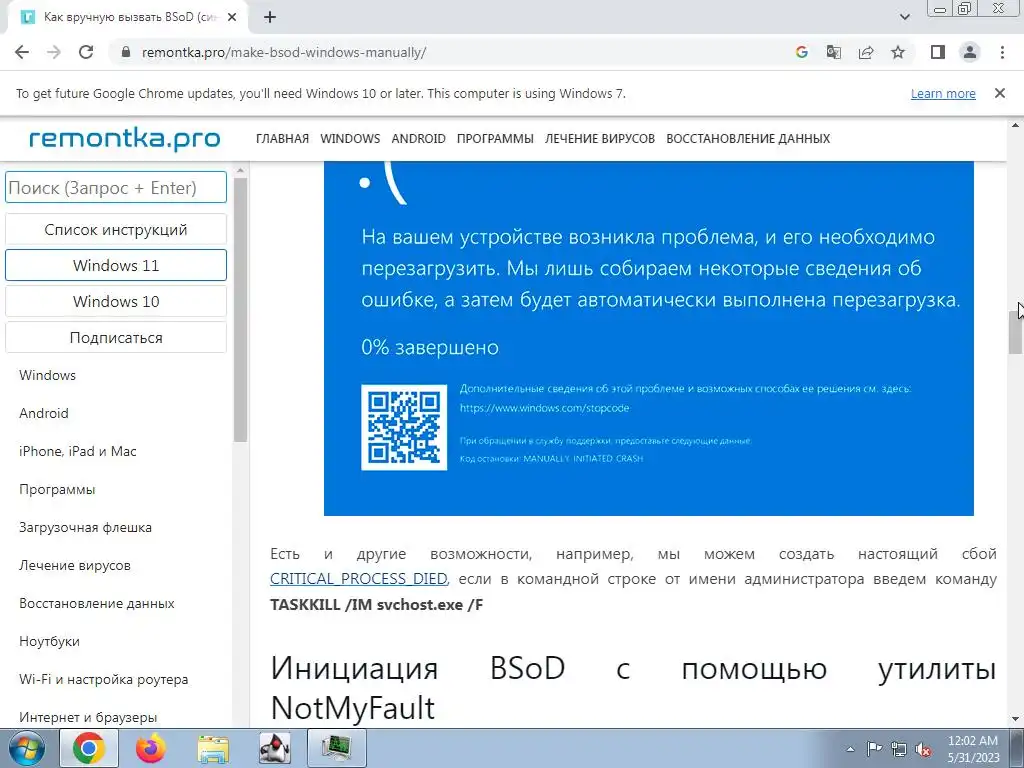Click the Список инструкций button
Image resolution: width=1024 pixels, height=768 pixels.
tap(116, 229)
